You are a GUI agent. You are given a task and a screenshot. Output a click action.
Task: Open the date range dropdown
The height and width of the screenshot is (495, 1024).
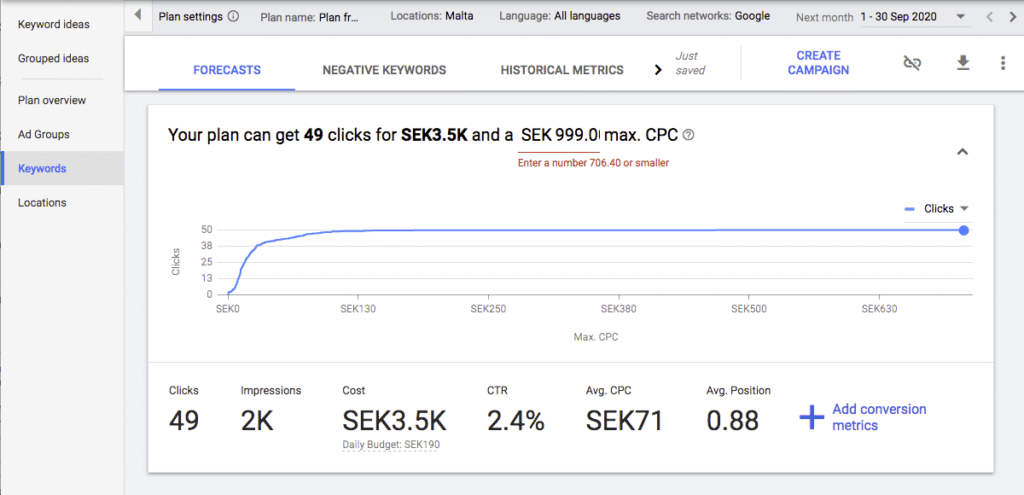pyautogui.click(x=961, y=17)
